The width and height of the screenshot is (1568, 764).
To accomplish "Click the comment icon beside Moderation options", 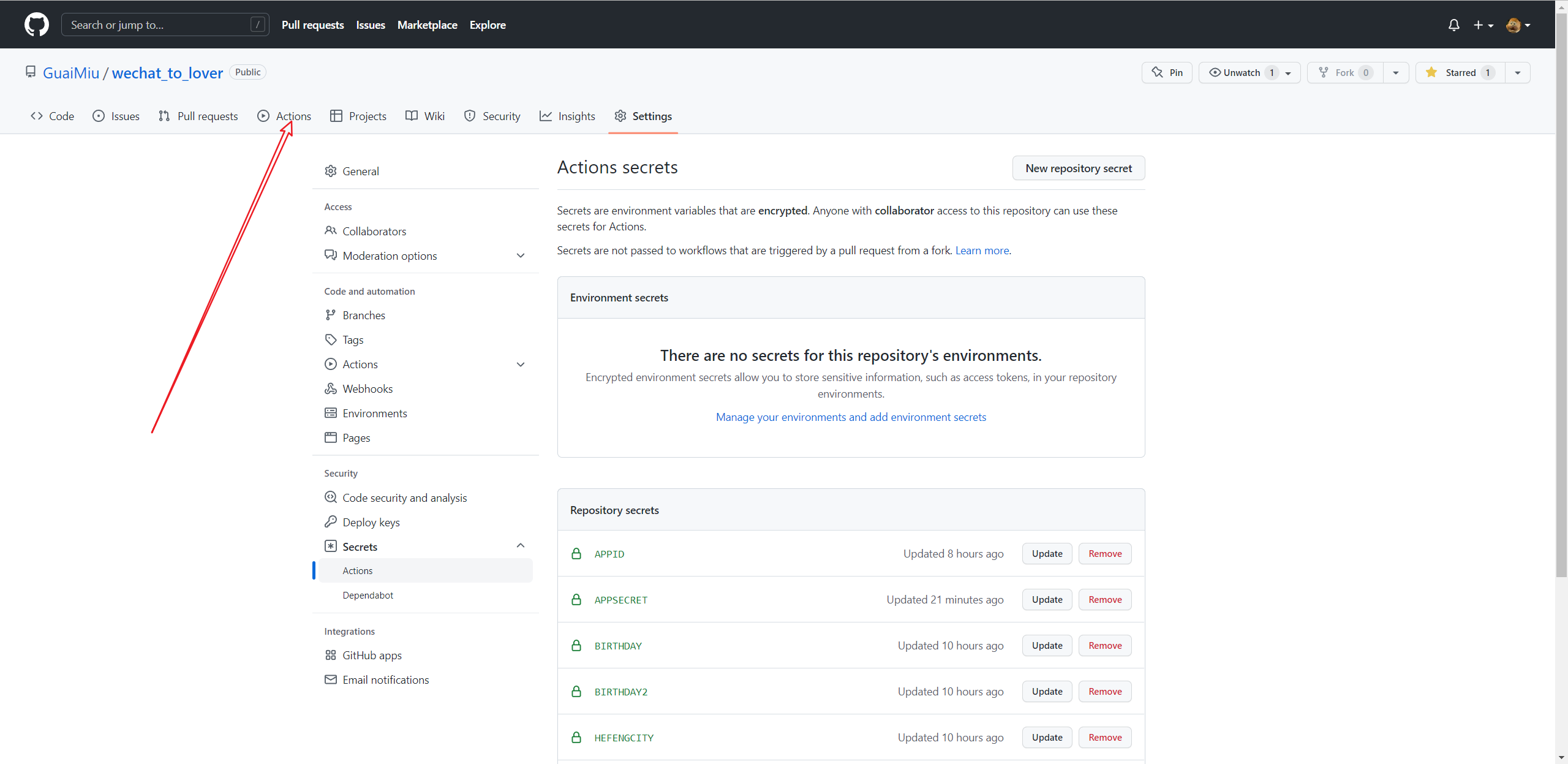I will pyautogui.click(x=331, y=255).
